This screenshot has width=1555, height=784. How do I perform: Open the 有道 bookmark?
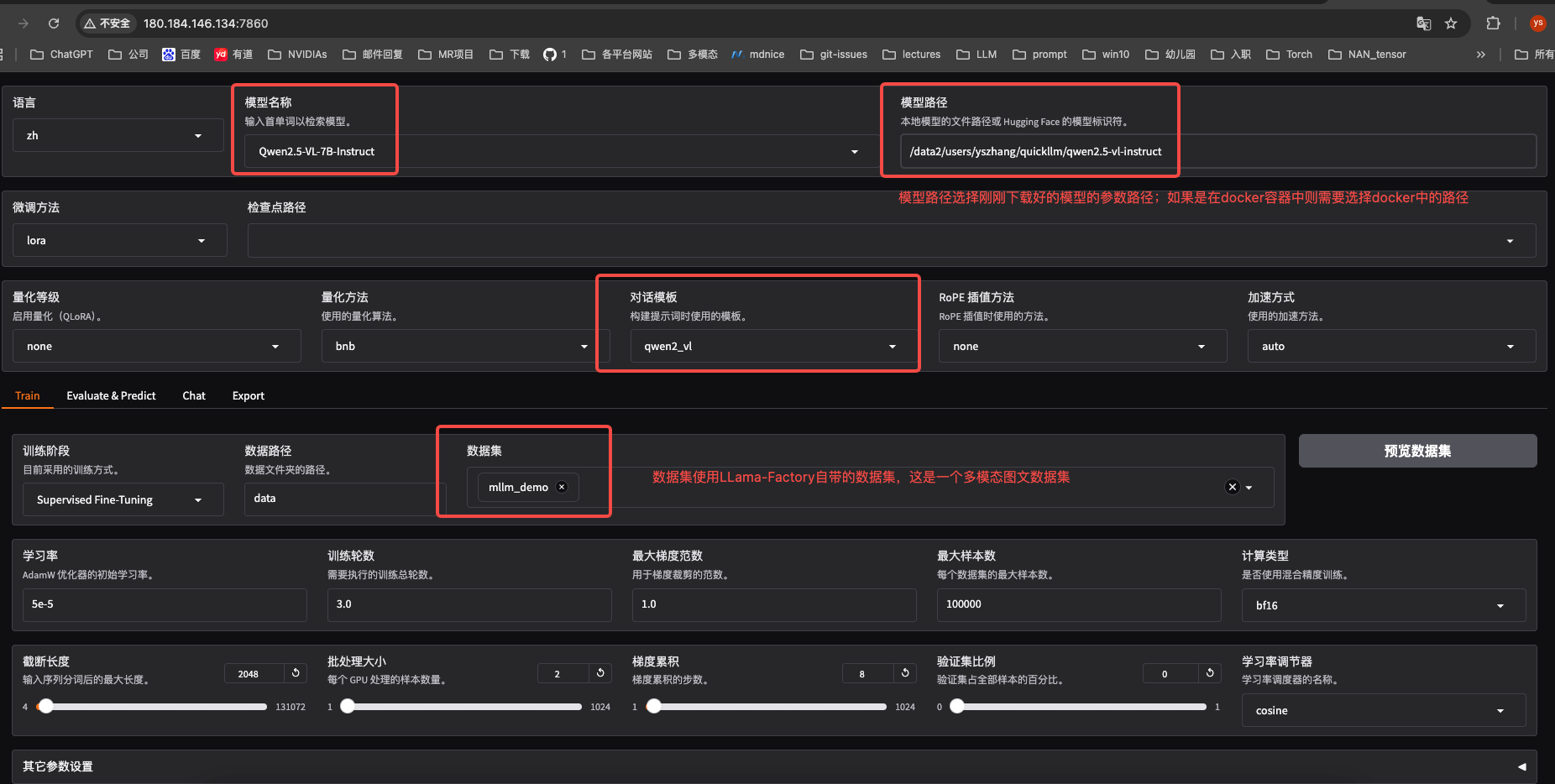tap(233, 55)
